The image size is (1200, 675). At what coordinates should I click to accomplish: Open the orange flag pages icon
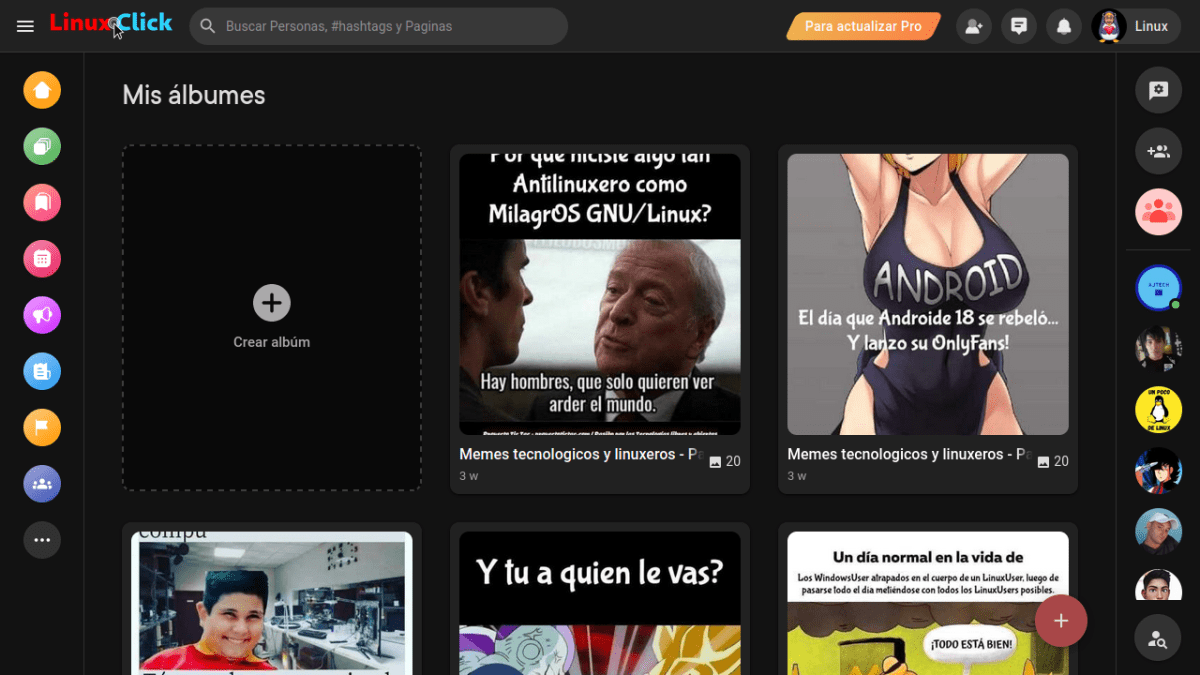(x=42, y=428)
